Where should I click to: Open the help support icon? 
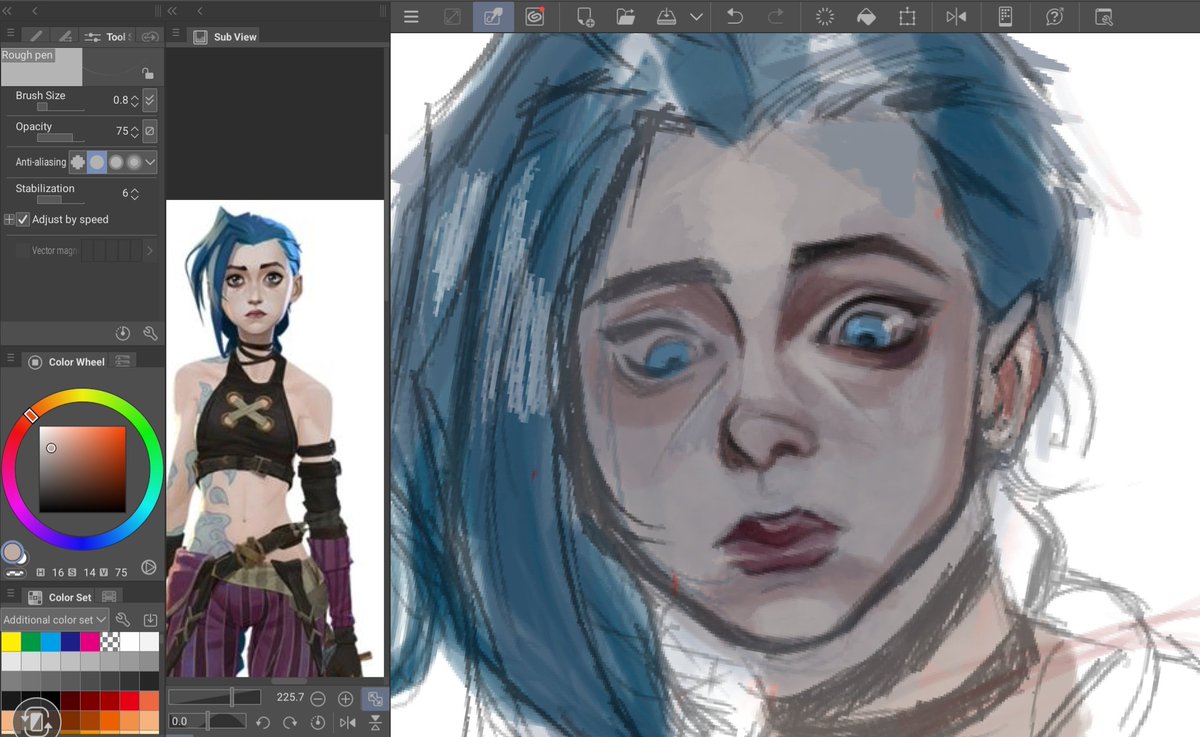click(x=1055, y=17)
